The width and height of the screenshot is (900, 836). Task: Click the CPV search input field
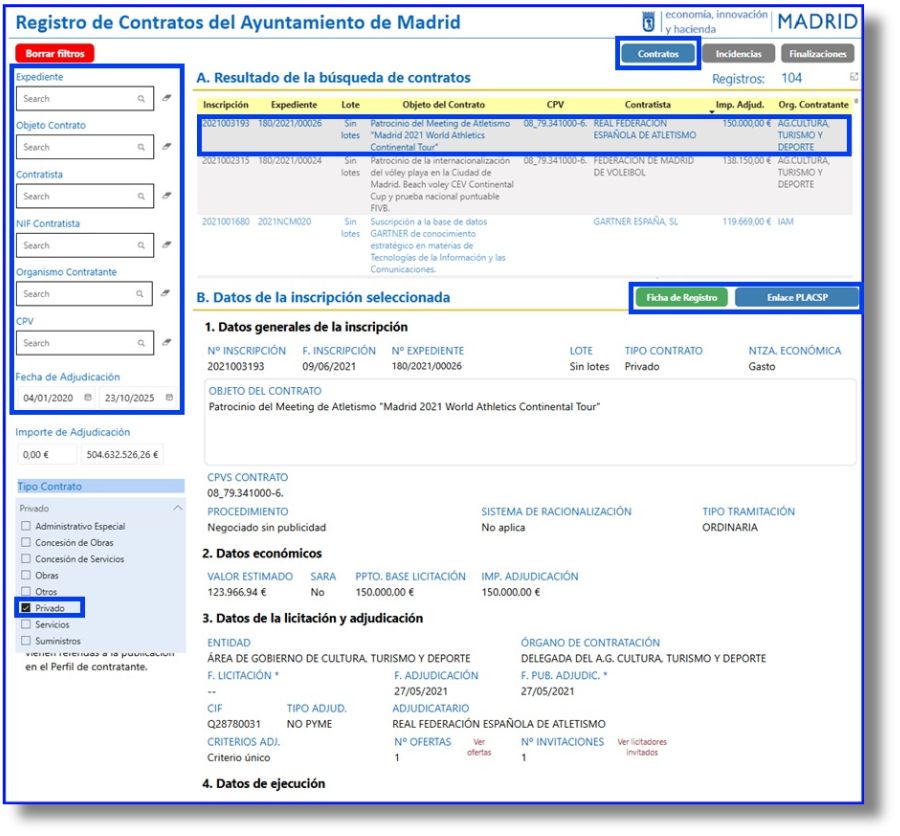(x=85, y=343)
